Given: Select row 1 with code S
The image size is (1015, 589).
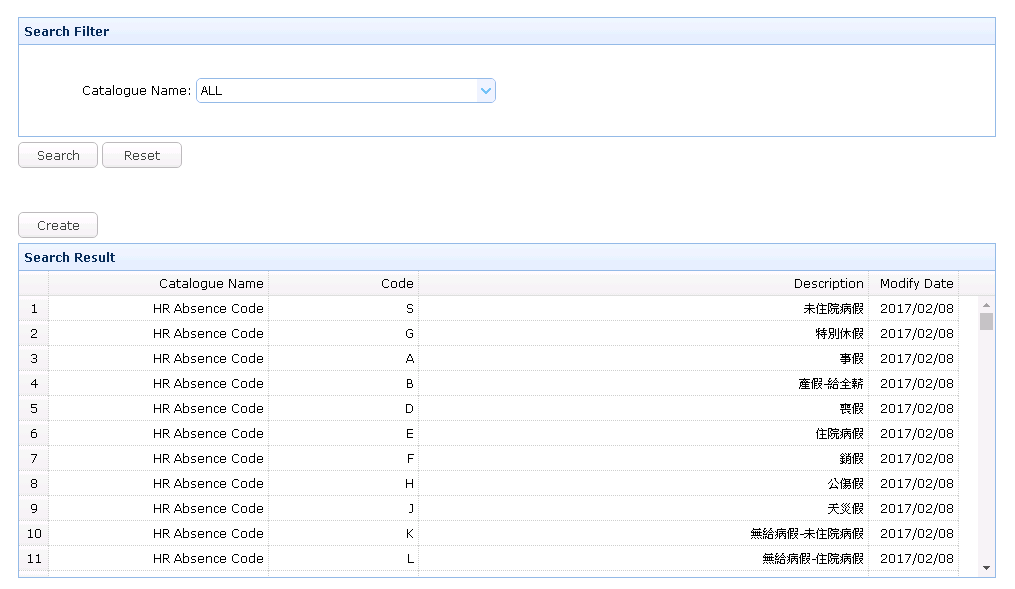Looking at the screenshot, I should pos(489,309).
